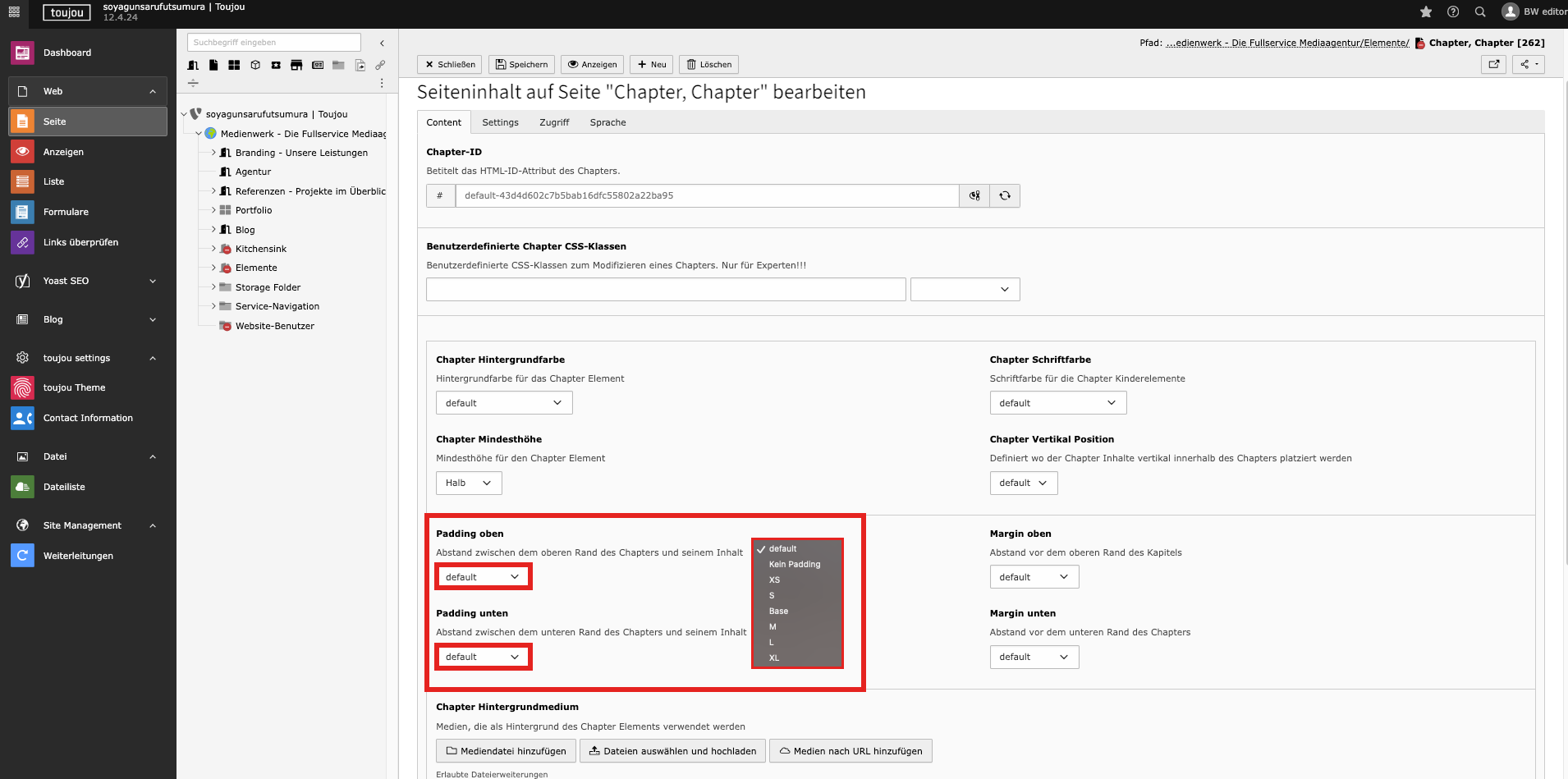Open the help question mark menu
The height and width of the screenshot is (779, 1568).
point(1453,11)
